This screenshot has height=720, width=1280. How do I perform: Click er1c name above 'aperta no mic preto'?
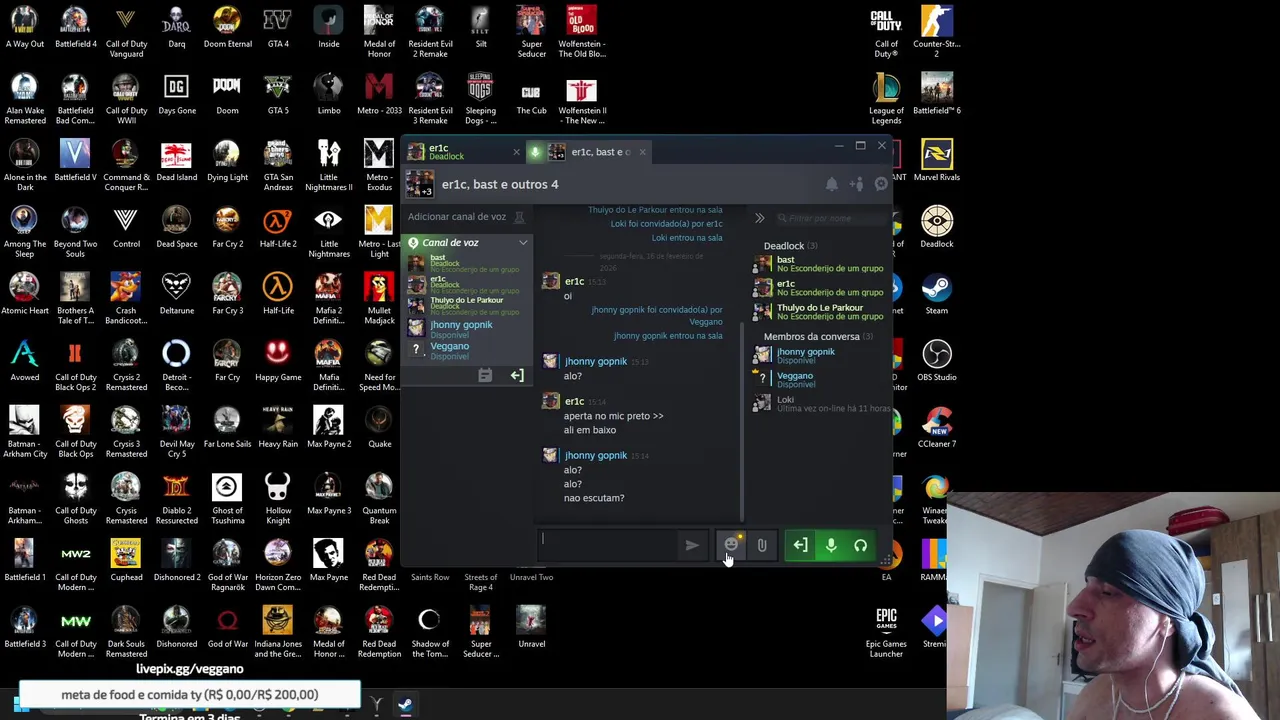point(574,402)
